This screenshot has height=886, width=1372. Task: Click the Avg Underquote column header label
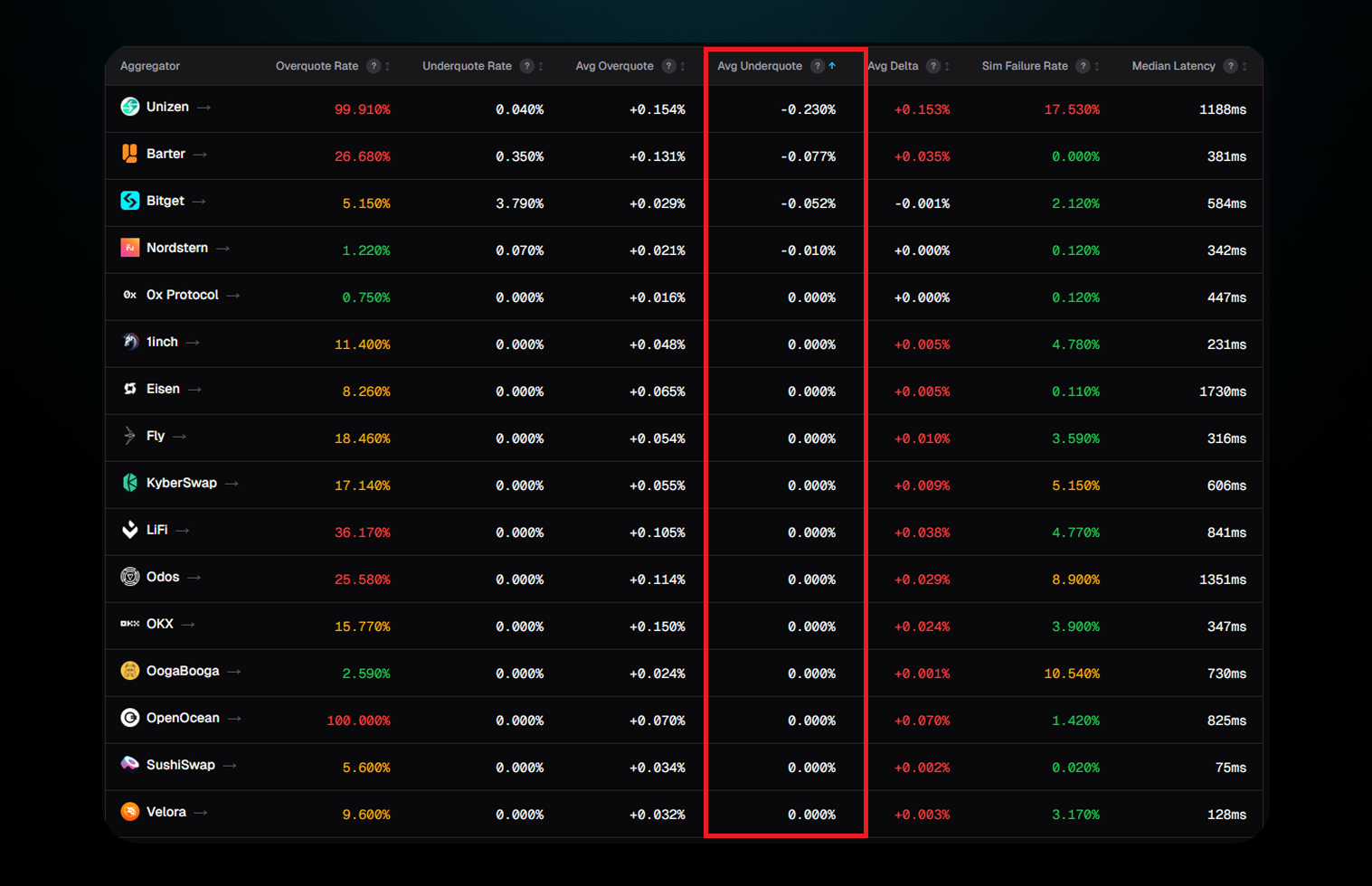760,66
